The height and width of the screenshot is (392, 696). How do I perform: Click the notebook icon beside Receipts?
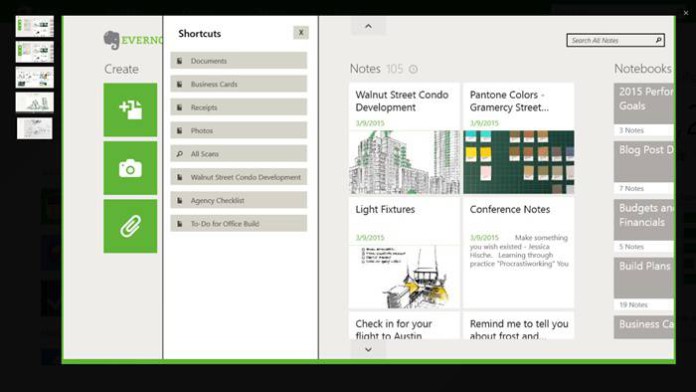(x=180, y=107)
